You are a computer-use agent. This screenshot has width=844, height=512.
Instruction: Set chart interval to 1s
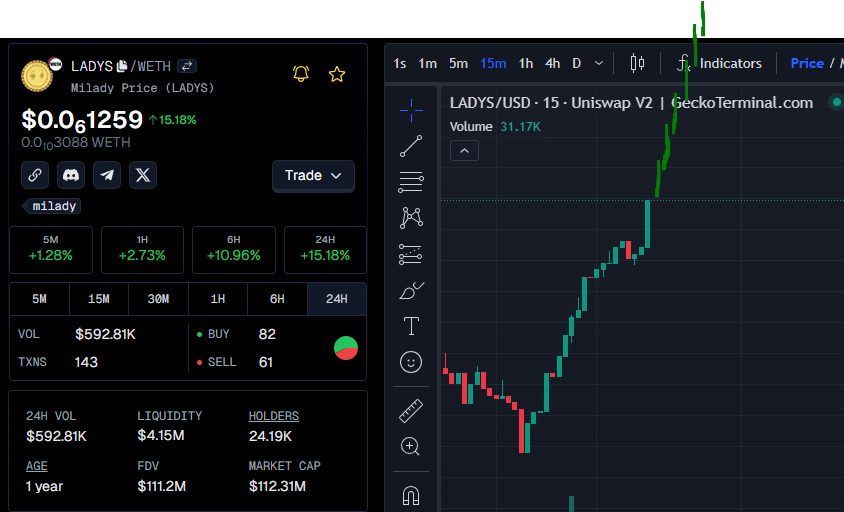[400, 64]
